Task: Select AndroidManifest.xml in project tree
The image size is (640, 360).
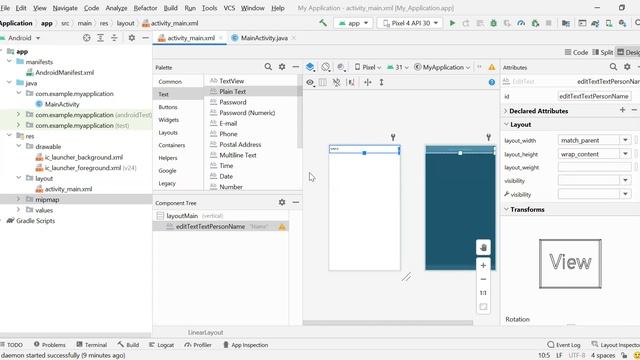Action: [64, 72]
